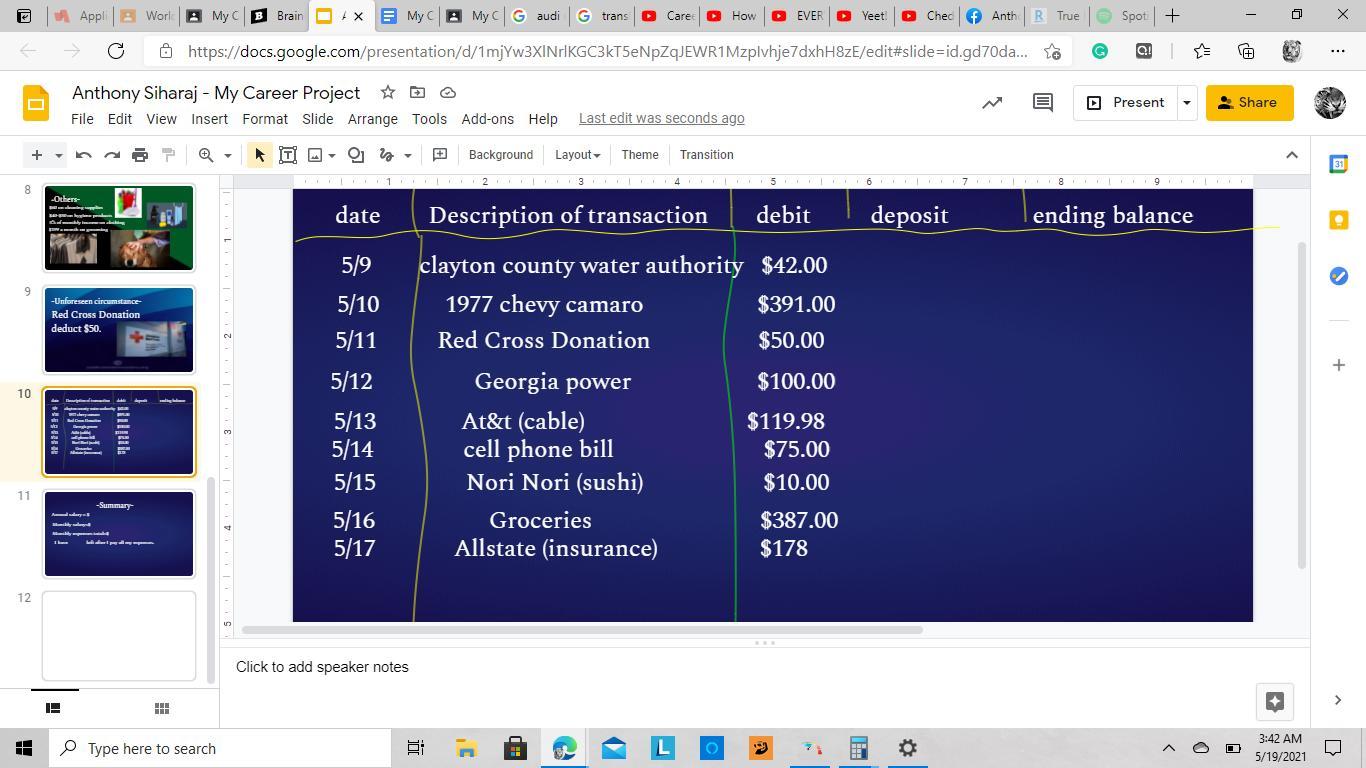Hide the menus with the up chevron

coord(1292,155)
